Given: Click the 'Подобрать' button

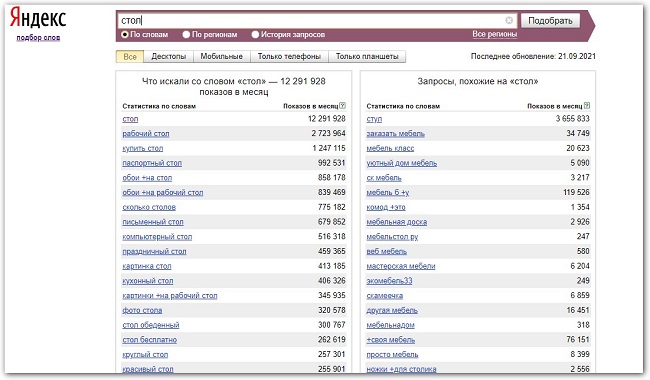Looking at the screenshot, I should point(550,21).
